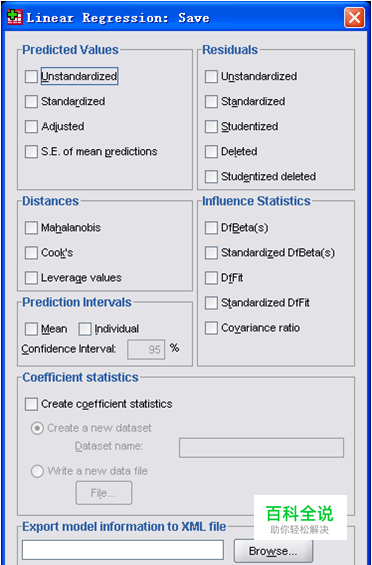This screenshot has width=372, height=565.
Task: Tick the Covariance ratio checkbox
Action: tap(211, 328)
